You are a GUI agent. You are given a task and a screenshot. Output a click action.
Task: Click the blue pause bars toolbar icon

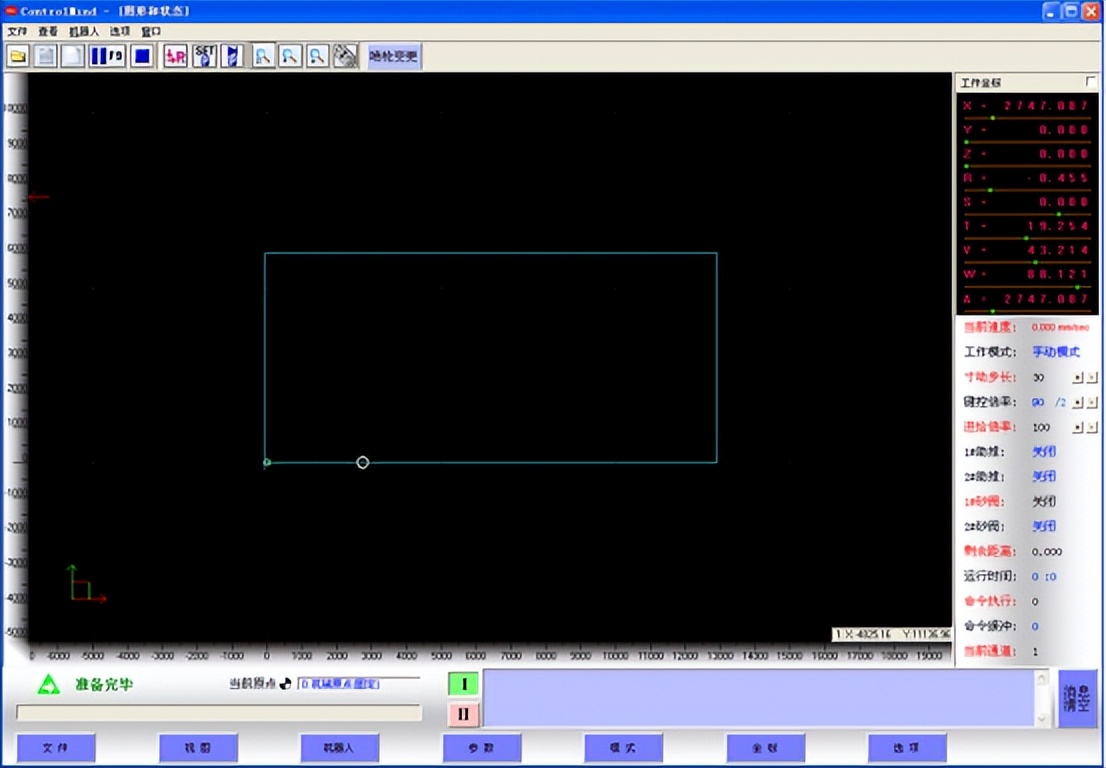[x=107, y=56]
